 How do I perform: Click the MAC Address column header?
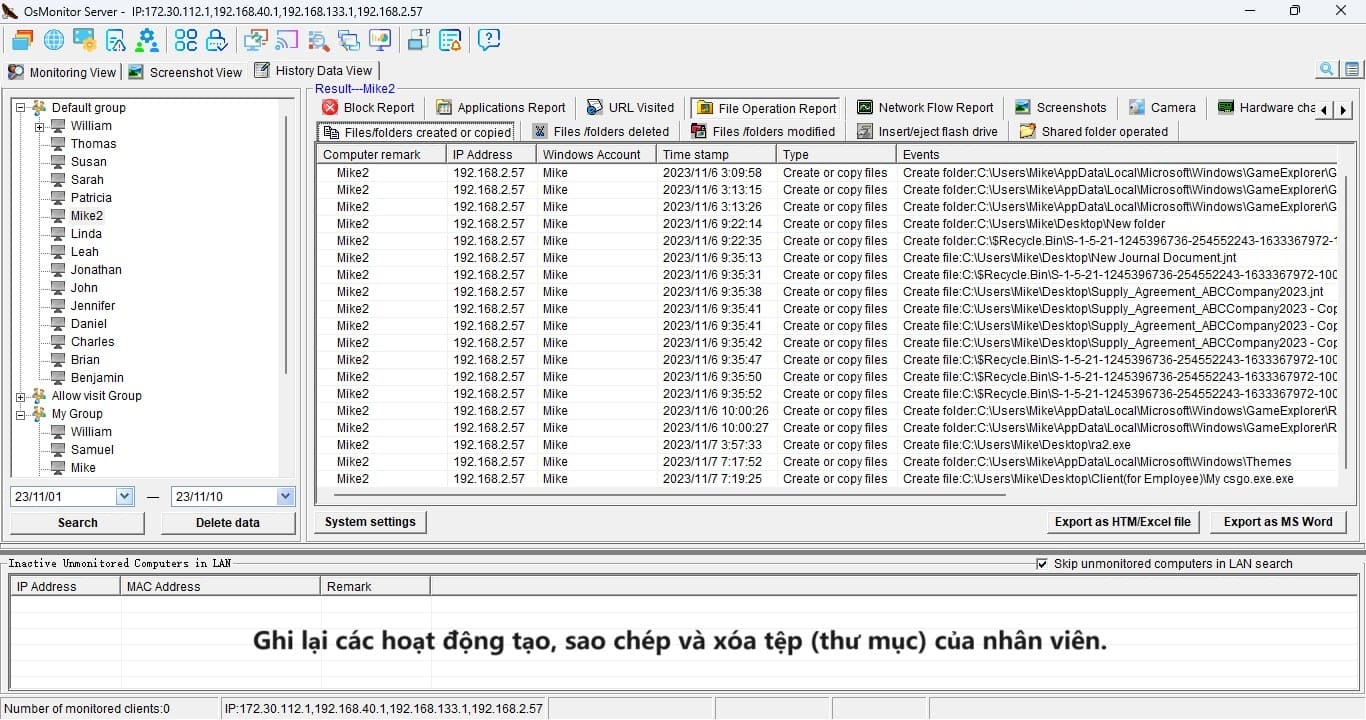[220, 587]
